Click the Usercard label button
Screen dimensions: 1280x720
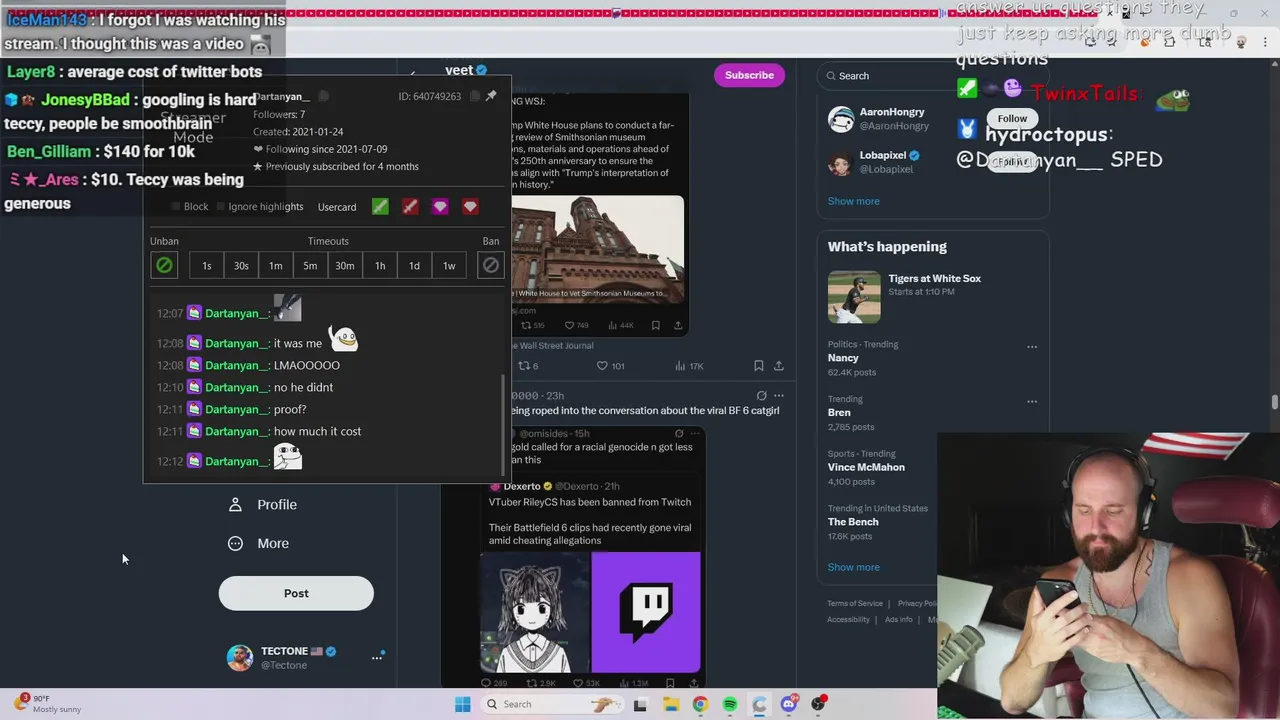tap(337, 207)
